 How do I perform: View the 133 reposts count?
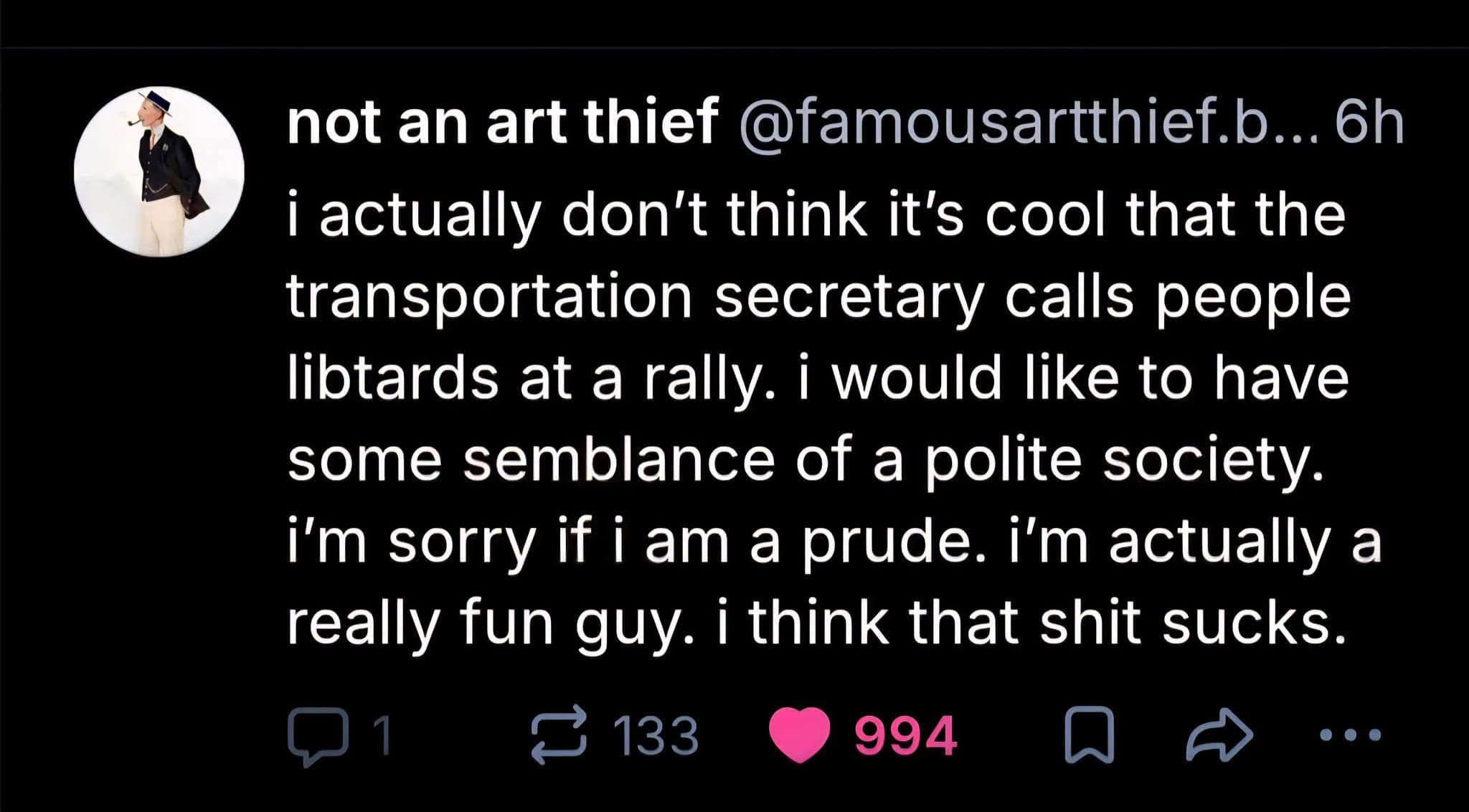[656, 736]
